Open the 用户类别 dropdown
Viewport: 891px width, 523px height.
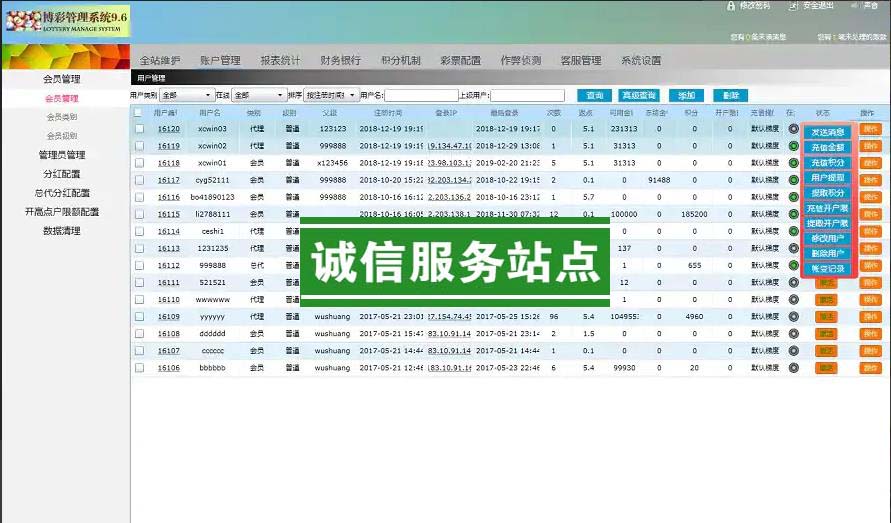click(186, 95)
